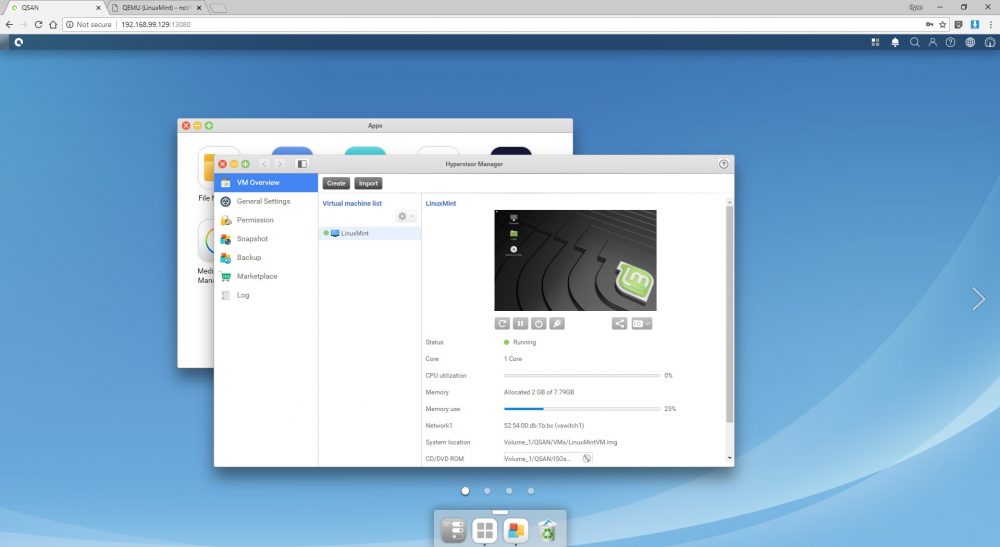Pause the LinuxMint virtual machine
Image resolution: width=1000 pixels, height=547 pixels.
coord(520,324)
